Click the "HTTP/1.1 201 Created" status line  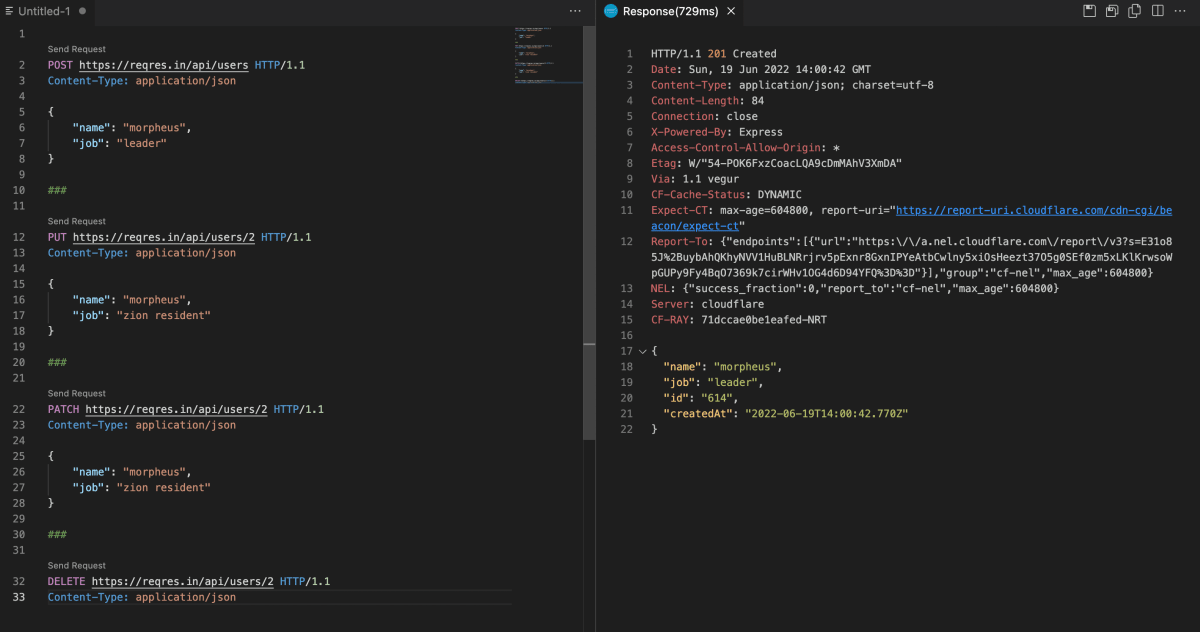713,54
